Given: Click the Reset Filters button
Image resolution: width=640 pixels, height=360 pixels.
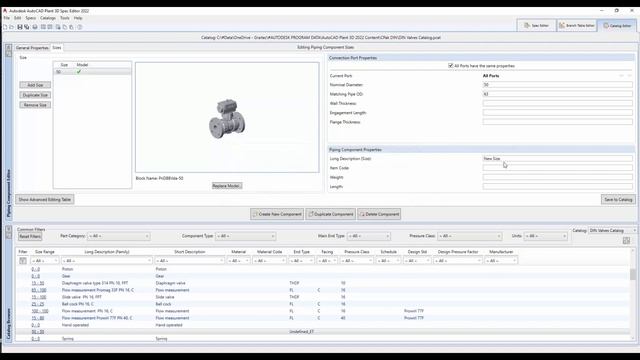Looking at the screenshot, I should [x=30, y=236].
